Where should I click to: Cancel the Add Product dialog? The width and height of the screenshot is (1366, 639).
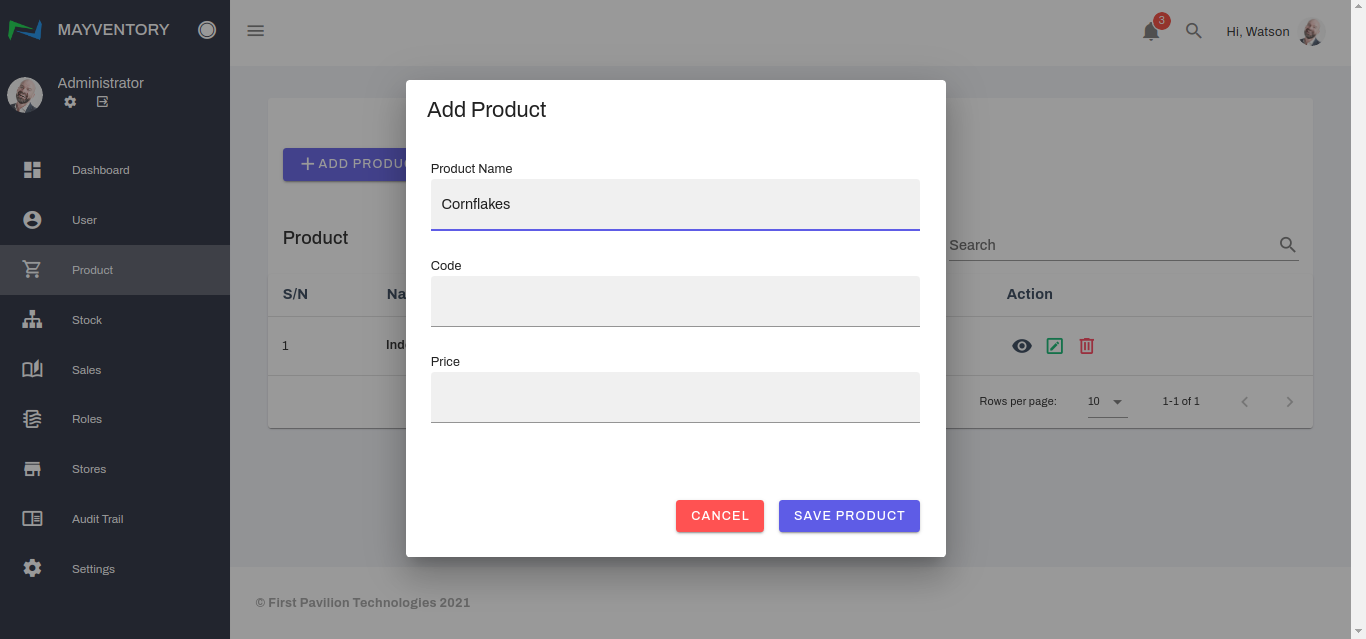click(x=719, y=516)
